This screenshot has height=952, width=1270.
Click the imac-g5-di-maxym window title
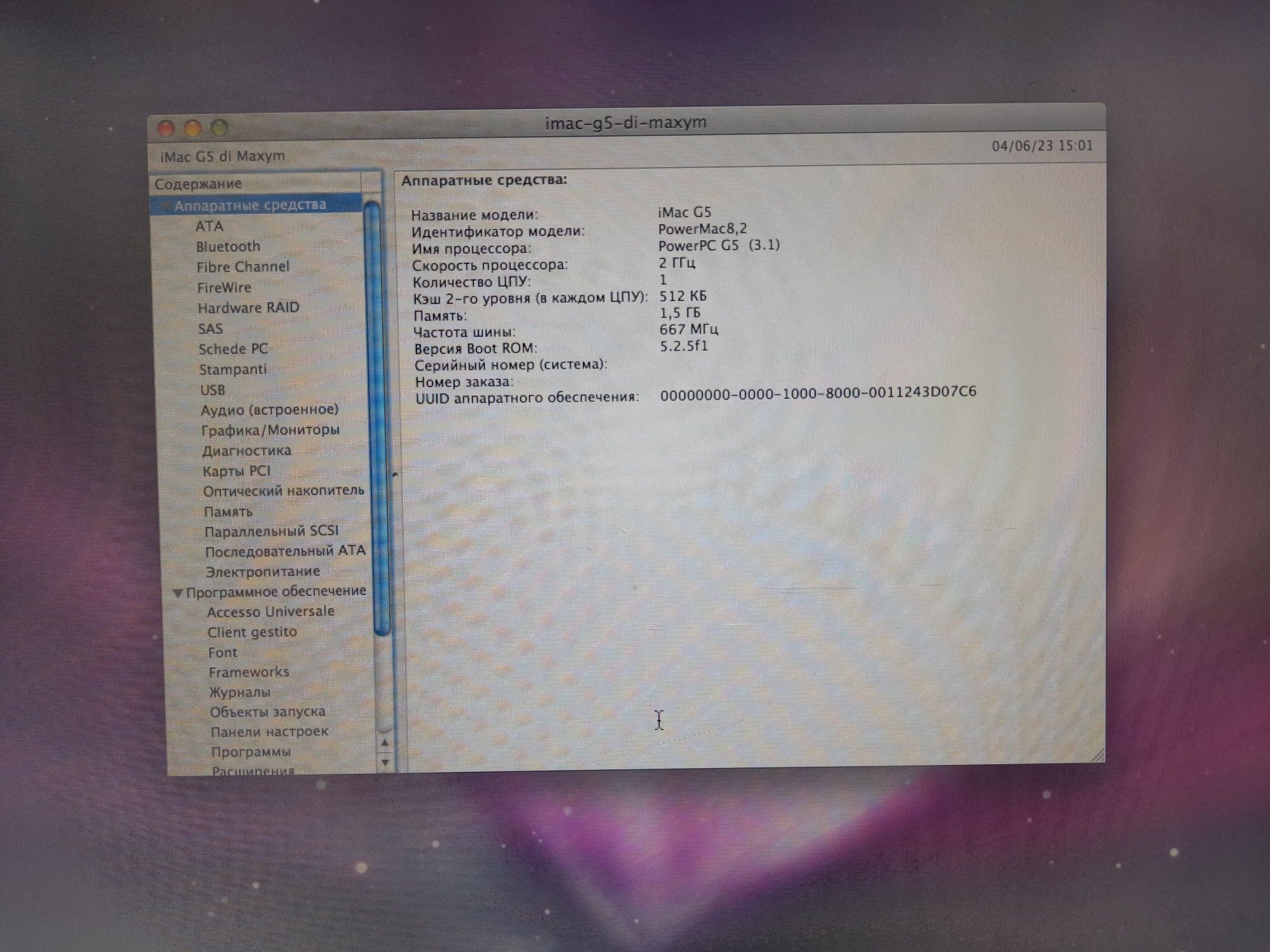625,122
